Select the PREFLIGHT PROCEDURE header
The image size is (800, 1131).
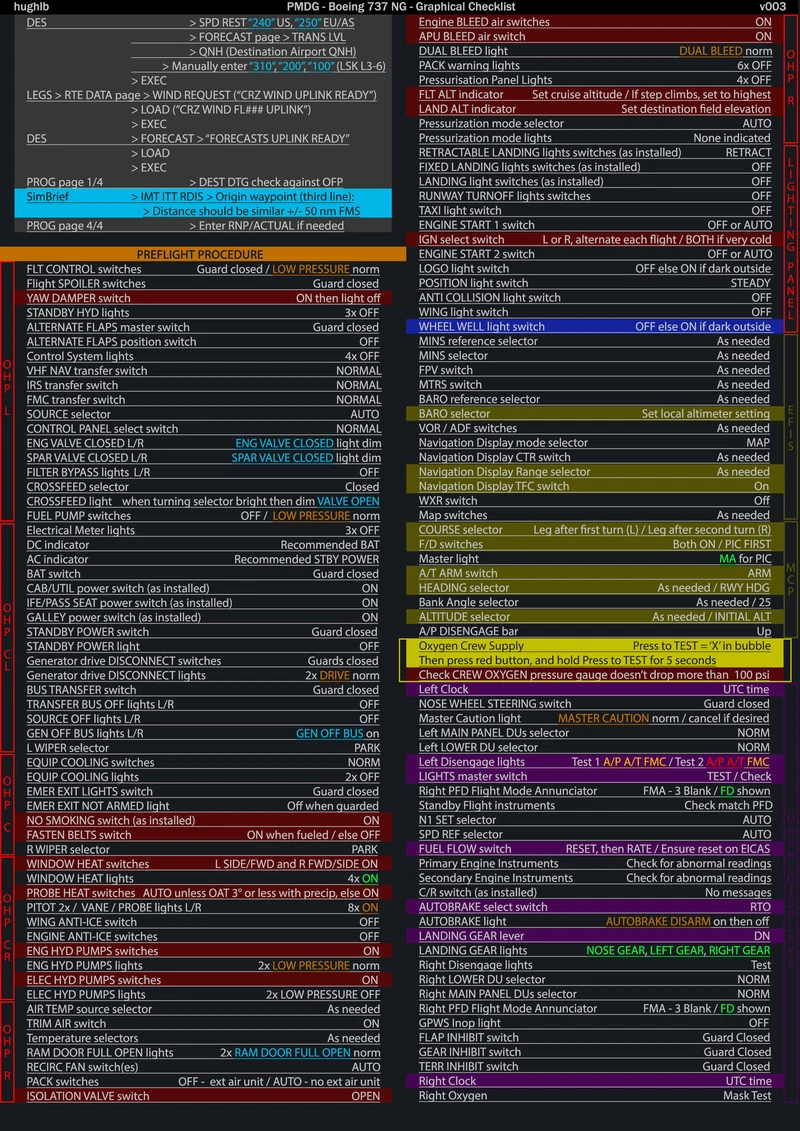[200, 255]
